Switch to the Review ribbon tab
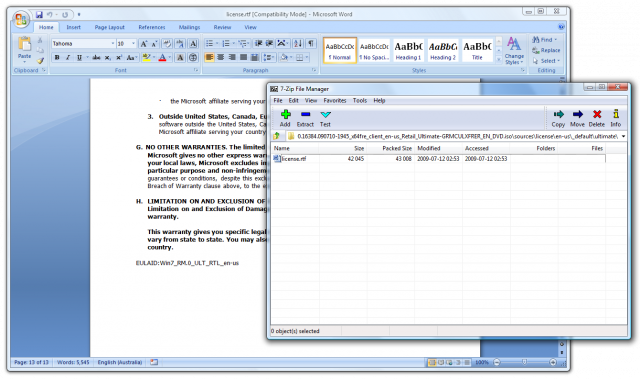Image resolution: width=640 pixels, height=380 pixels. 222,27
